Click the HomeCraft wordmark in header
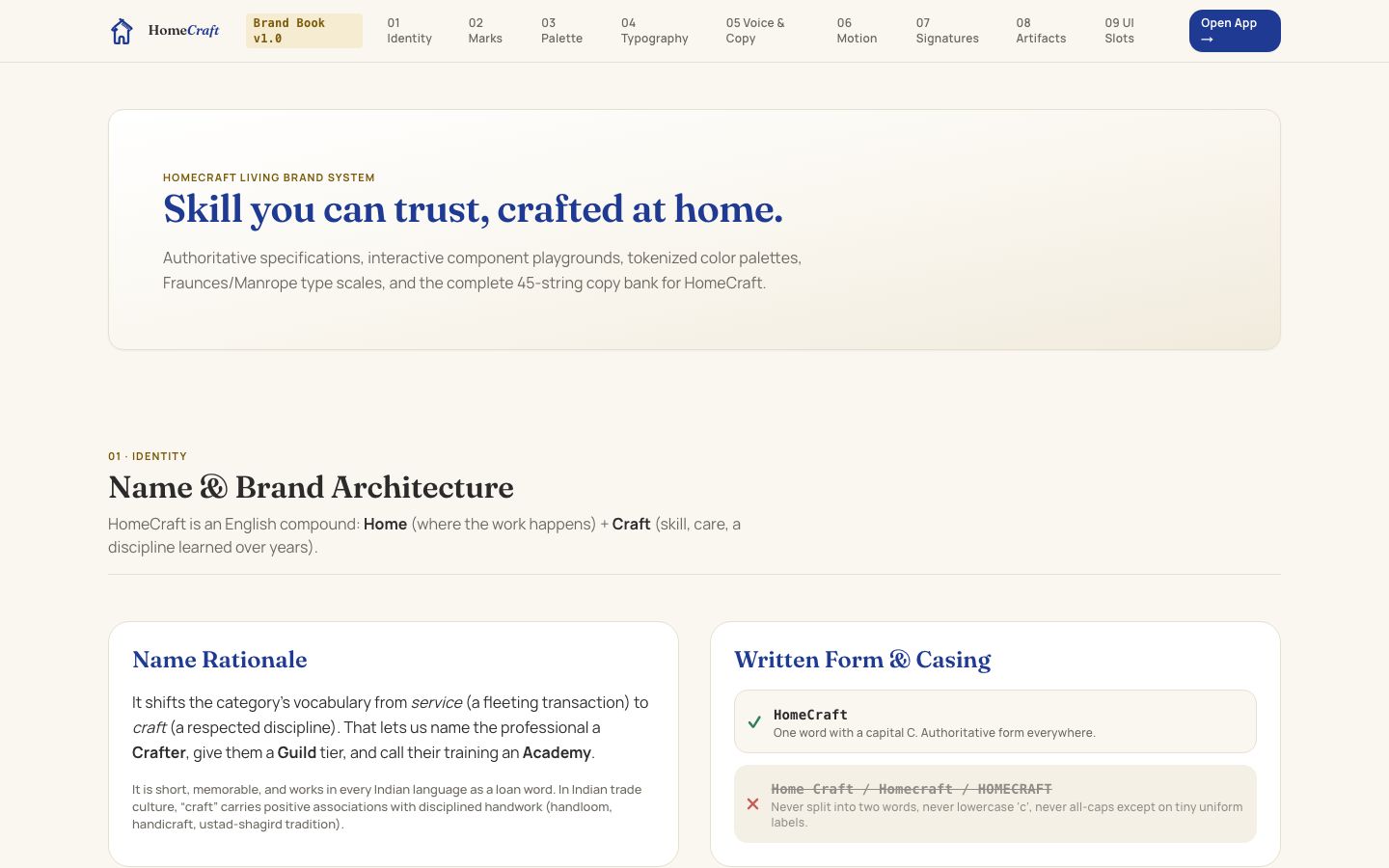Screen dimensions: 1389x868 [183, 31]
